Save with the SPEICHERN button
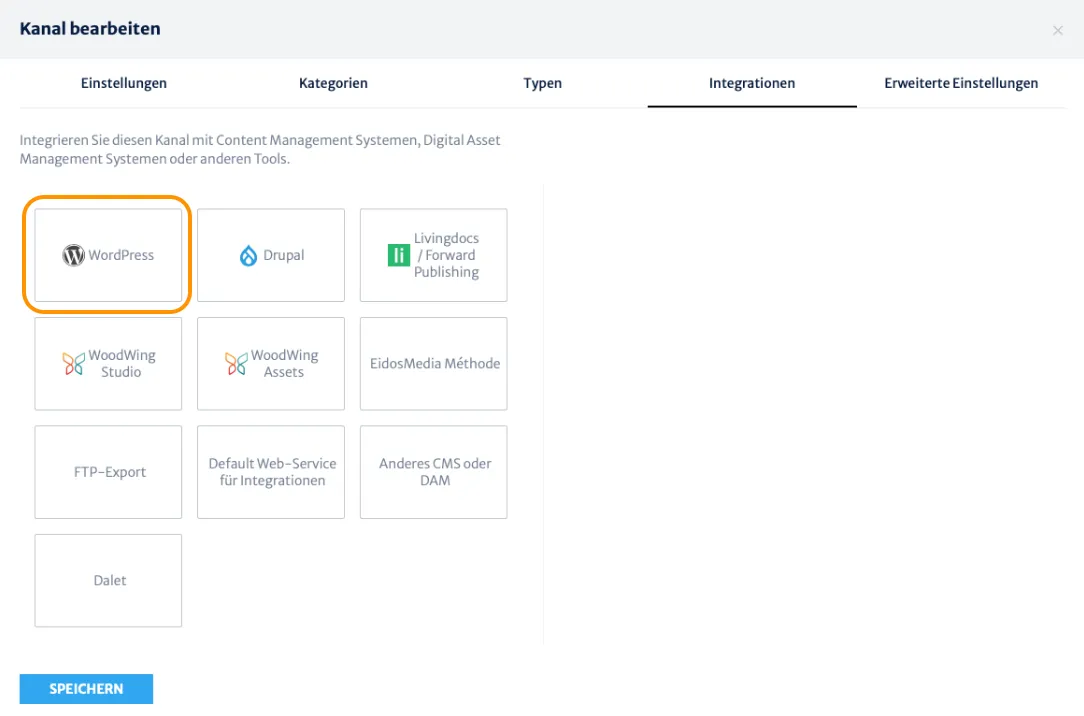The width and height of the screenshot is (1084, 716). [86, 689]
